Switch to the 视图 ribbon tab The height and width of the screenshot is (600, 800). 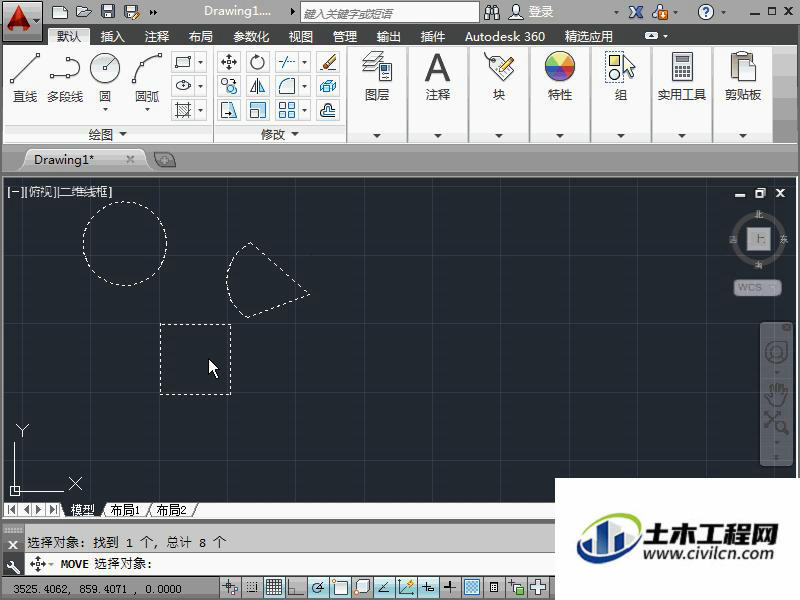coord(301,36)
